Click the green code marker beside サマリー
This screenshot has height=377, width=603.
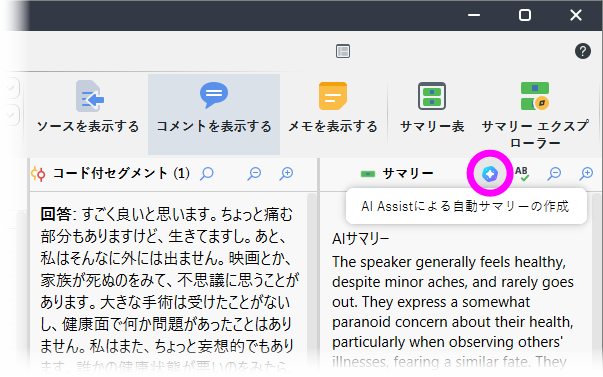tap(368, 174)
